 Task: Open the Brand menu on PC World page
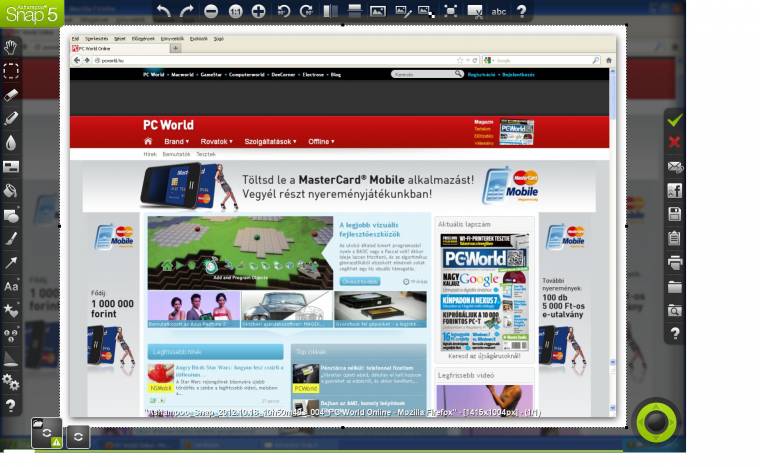point(176,142)
